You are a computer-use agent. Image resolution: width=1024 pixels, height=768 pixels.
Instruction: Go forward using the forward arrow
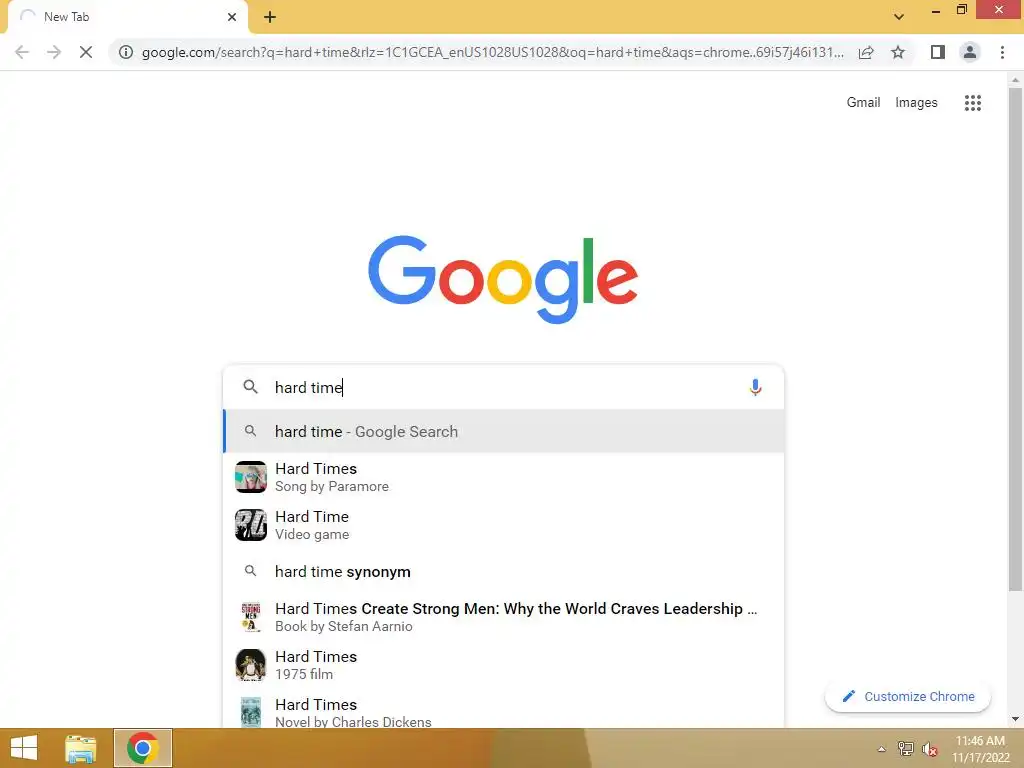54,52
